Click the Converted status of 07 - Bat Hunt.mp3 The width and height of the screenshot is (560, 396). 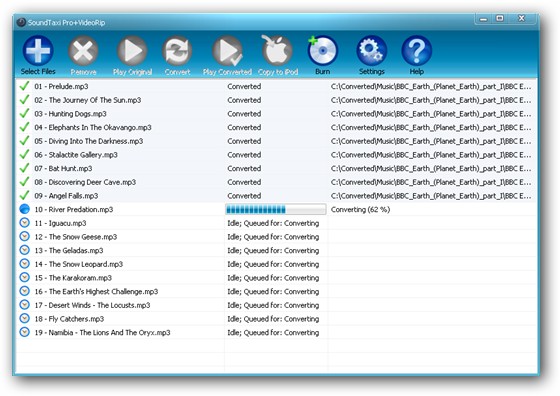point(244,168)
